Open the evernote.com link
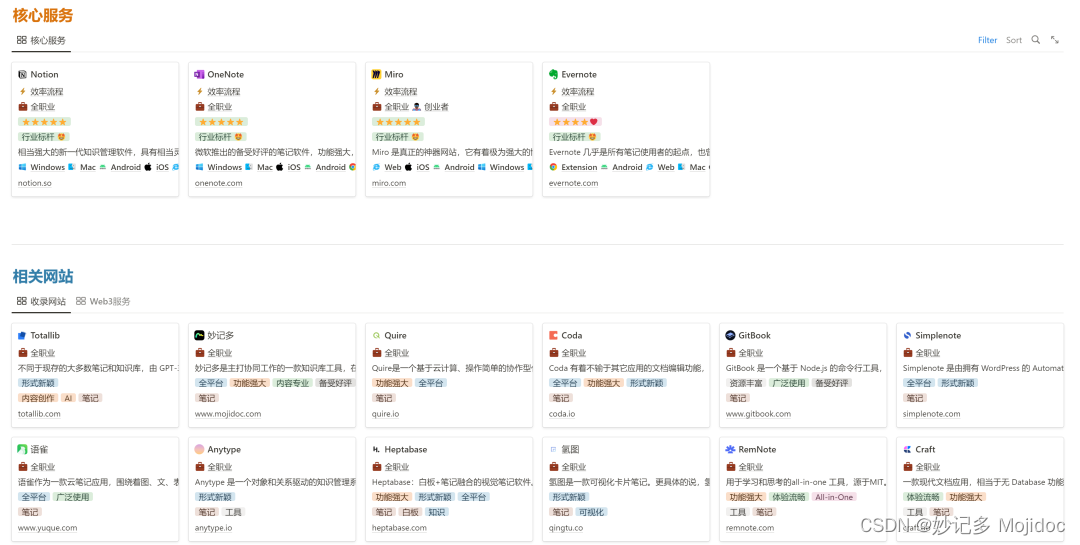This screenshot has height=545, width=1080. (574, 183)
